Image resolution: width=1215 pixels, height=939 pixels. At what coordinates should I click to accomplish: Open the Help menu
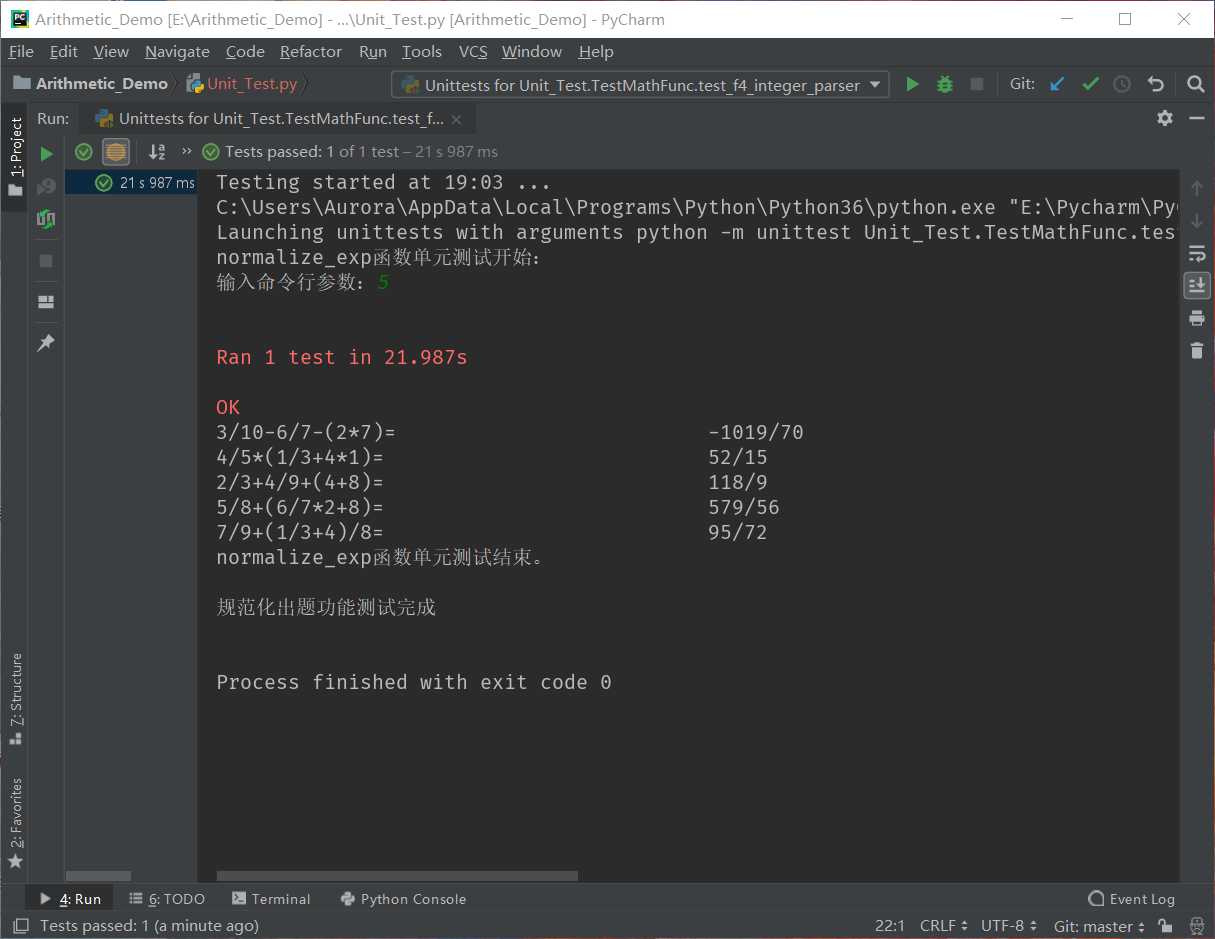click(x=596, y=52)
